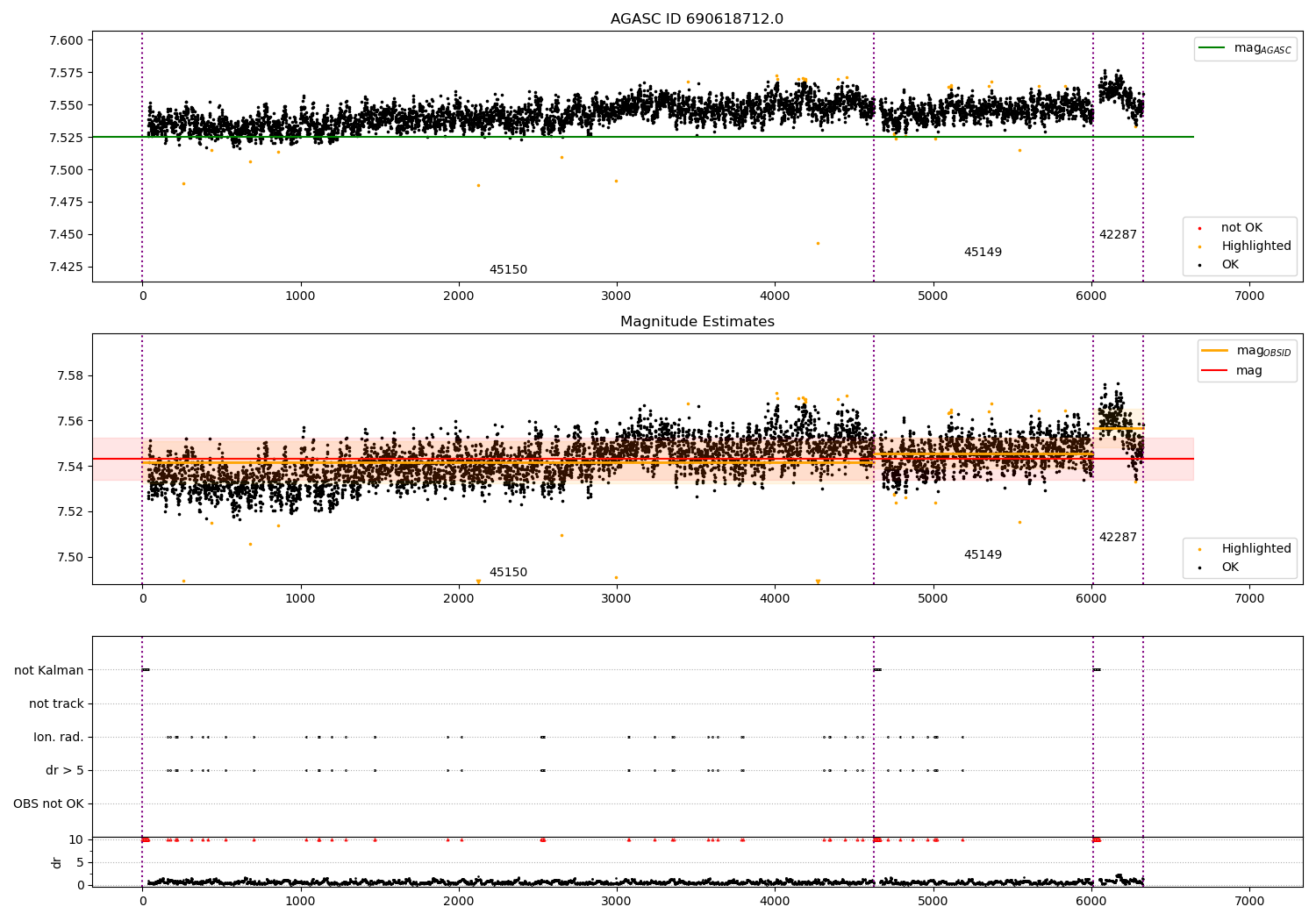Click the 5 tick on the dr axis
The width and height of the screenshot is (1316, 921).
coord(80,862)
